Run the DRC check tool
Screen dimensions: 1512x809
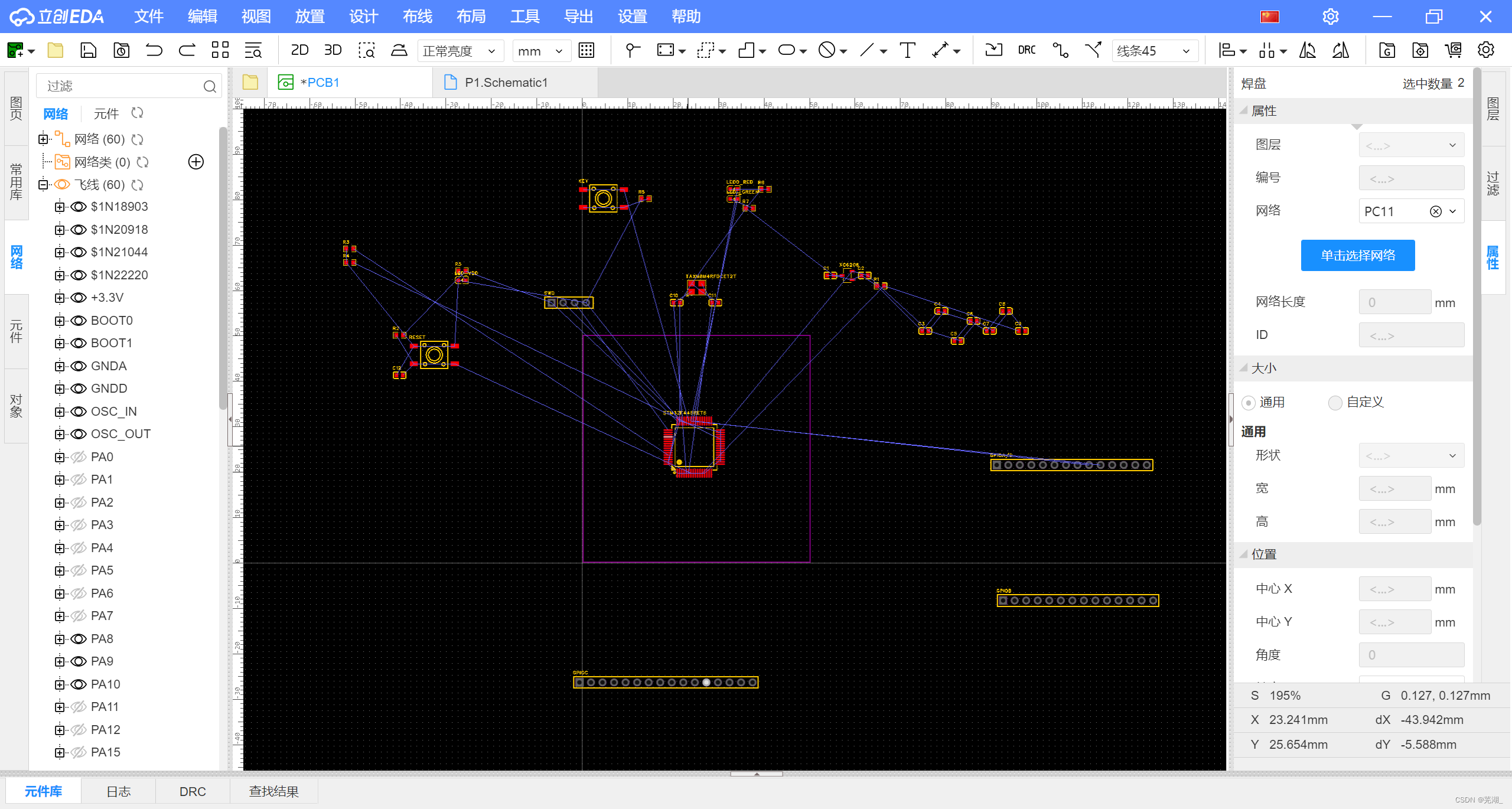point(1027,50)
